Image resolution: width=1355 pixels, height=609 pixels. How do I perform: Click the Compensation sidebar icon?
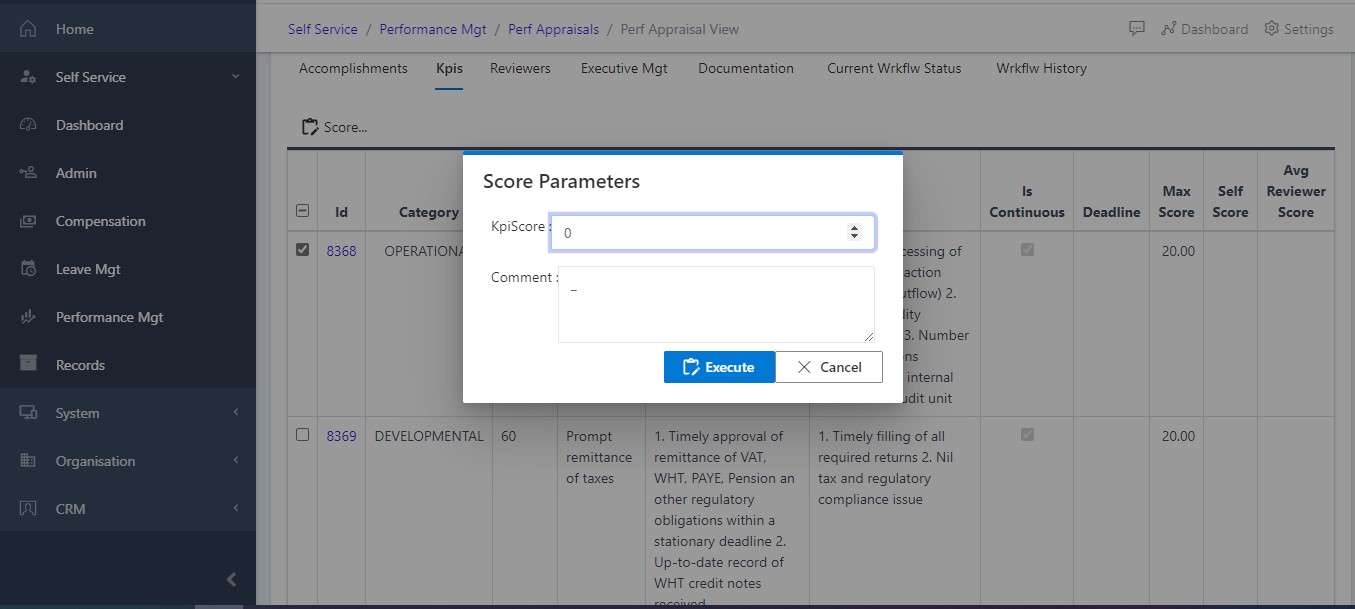tap(27, 220)
